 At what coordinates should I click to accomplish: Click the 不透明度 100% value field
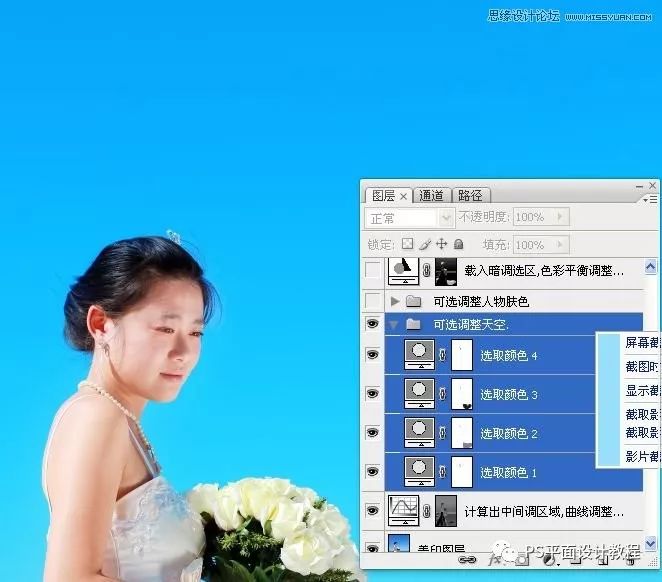click(x=534, y=217)
